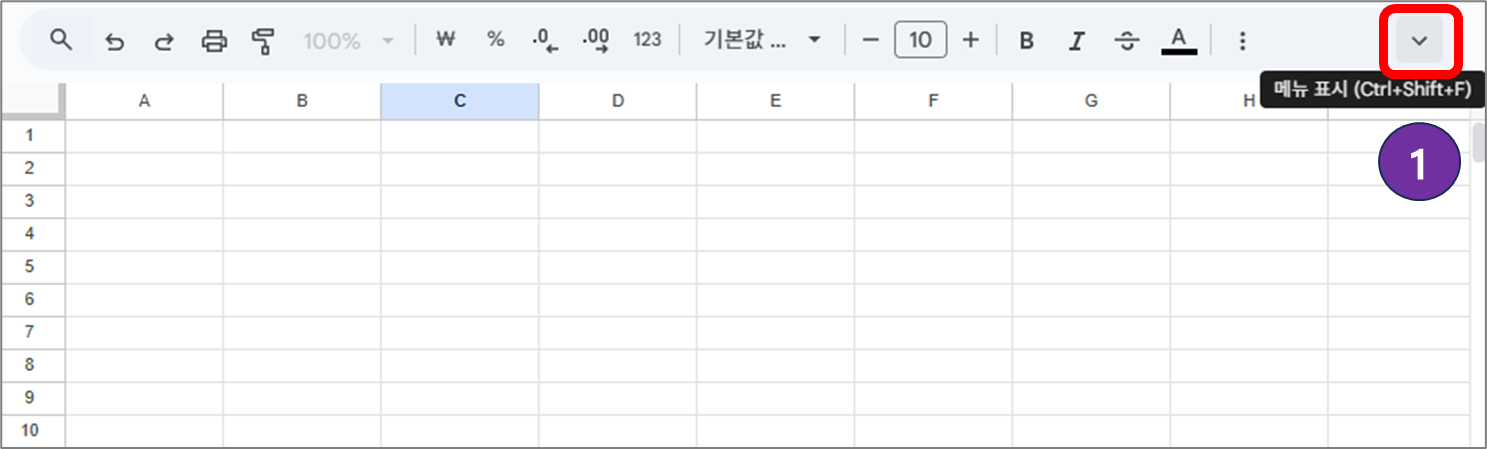Apply the Won currency format (₩)
Viewport: 1487px width, 449px height.
[x=447, y=40]
